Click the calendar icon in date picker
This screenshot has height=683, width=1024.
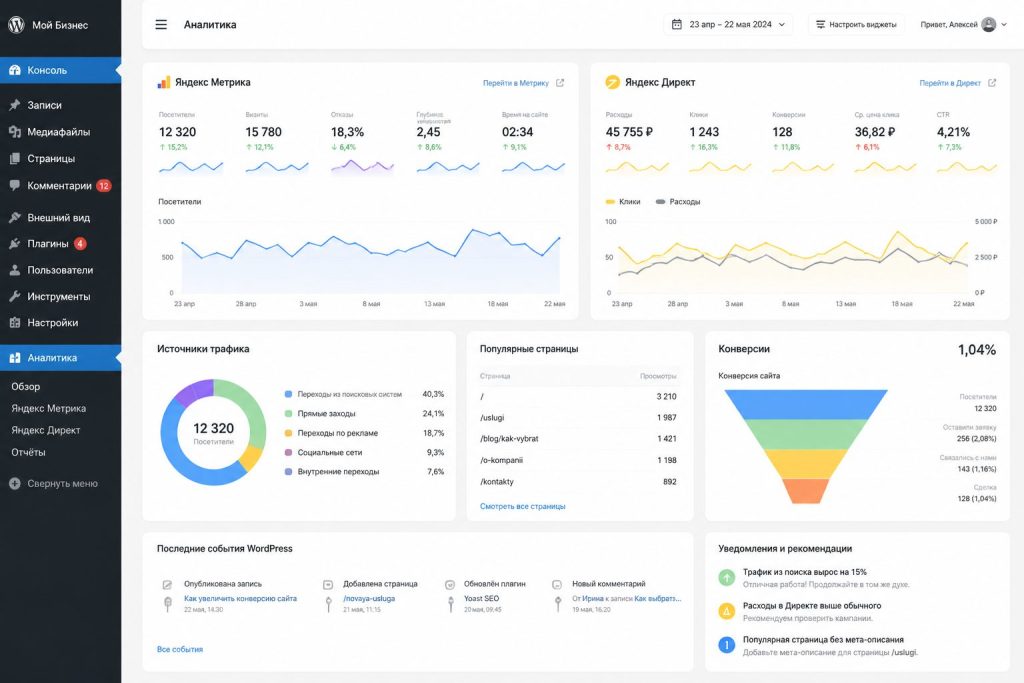(677, 25)
